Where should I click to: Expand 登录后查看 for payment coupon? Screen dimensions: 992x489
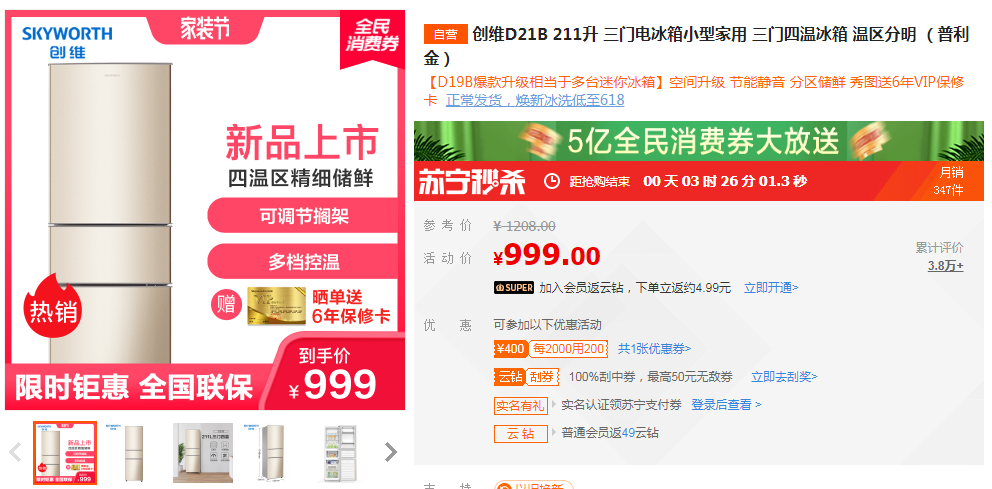[726, 405]
